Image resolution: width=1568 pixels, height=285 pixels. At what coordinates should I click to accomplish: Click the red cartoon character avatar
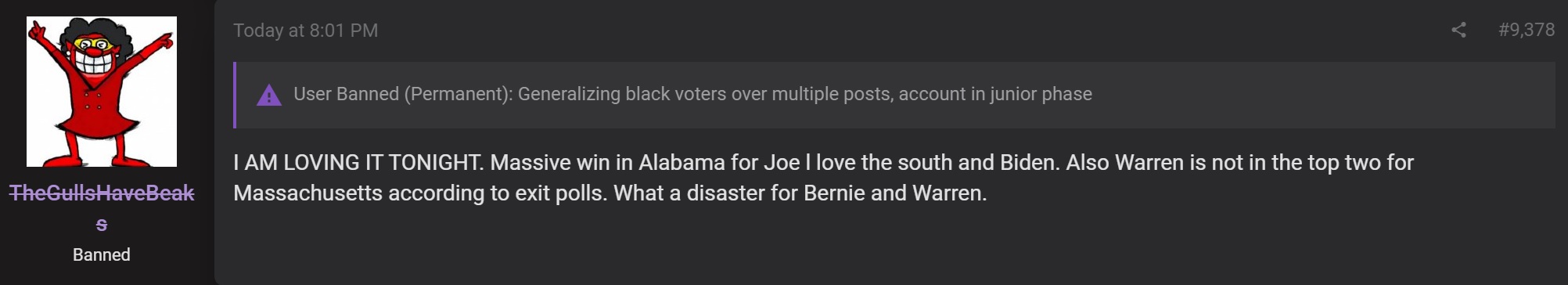pyautogui.click(x=102, y=92)
